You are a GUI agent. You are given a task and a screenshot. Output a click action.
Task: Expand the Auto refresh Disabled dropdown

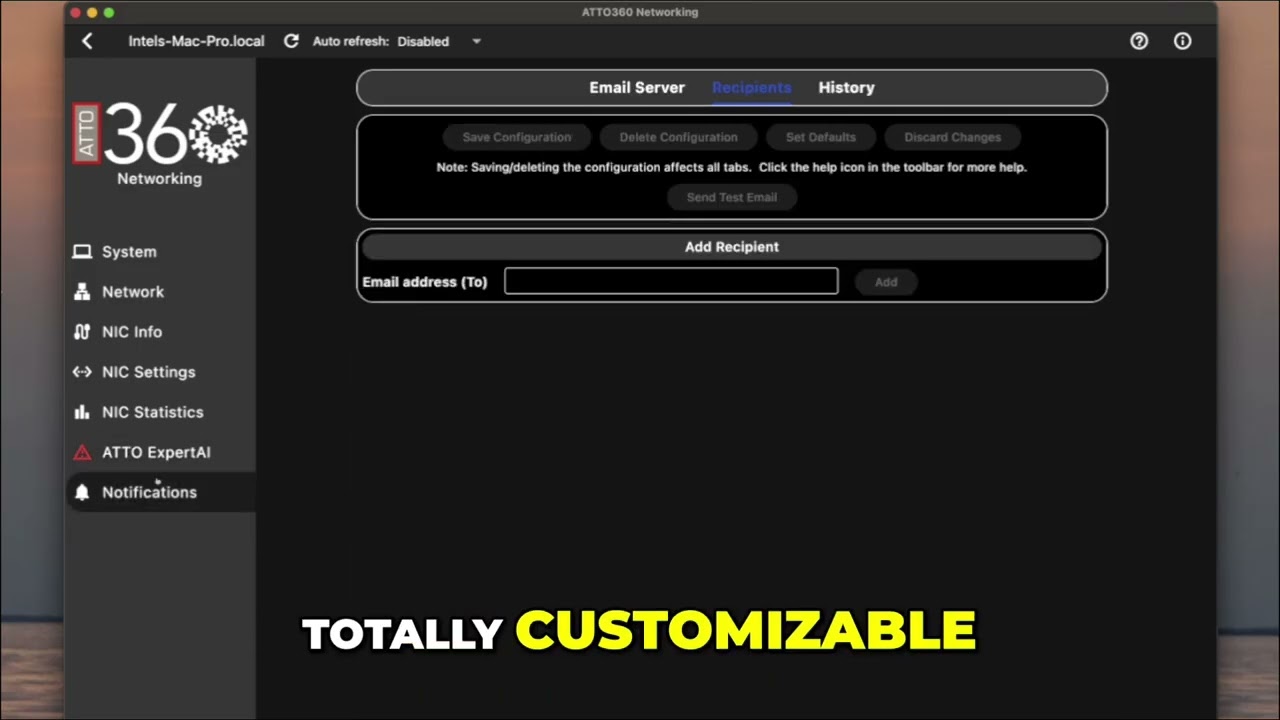439,41
